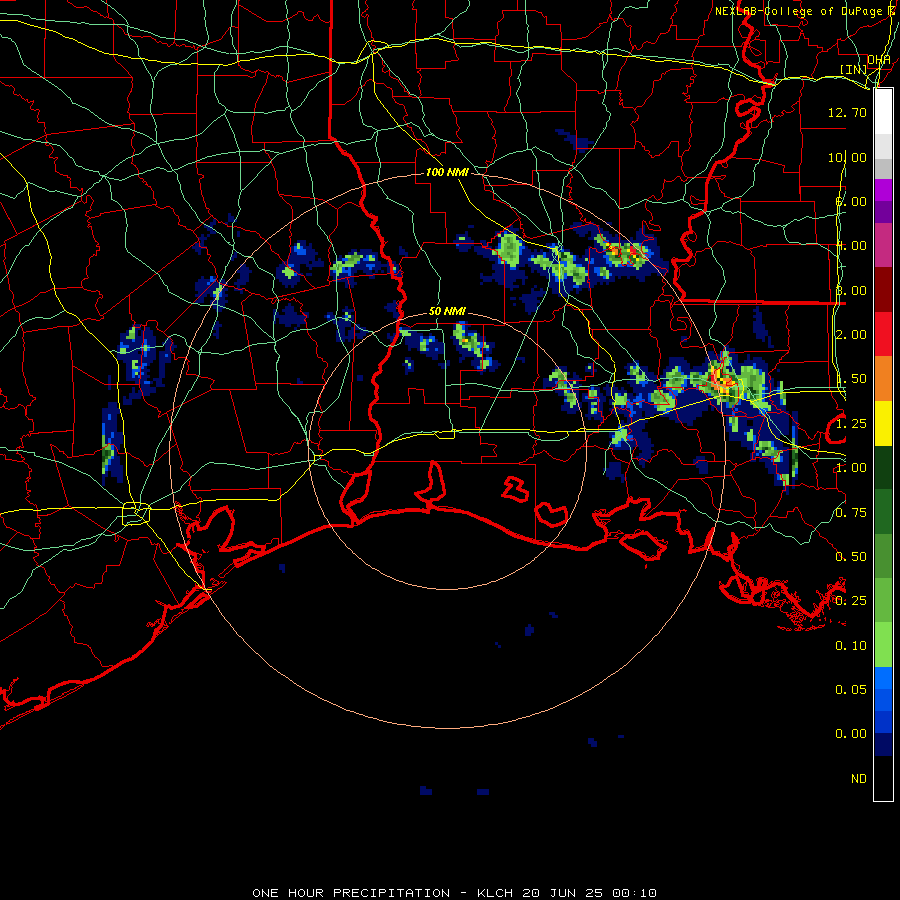Viewport: 900px width, 900px height.
Task: Click the 1.25 legend value
Action: coord(851,424)
